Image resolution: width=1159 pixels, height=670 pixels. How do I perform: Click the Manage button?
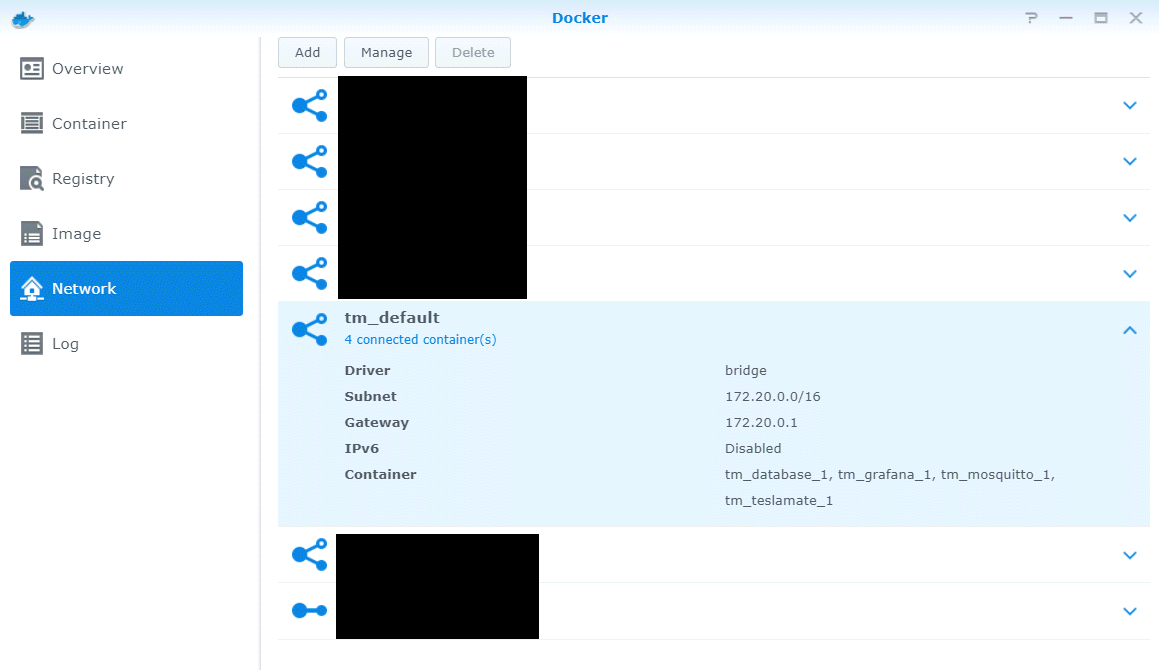pyautogui.click(x=387, y=53)
